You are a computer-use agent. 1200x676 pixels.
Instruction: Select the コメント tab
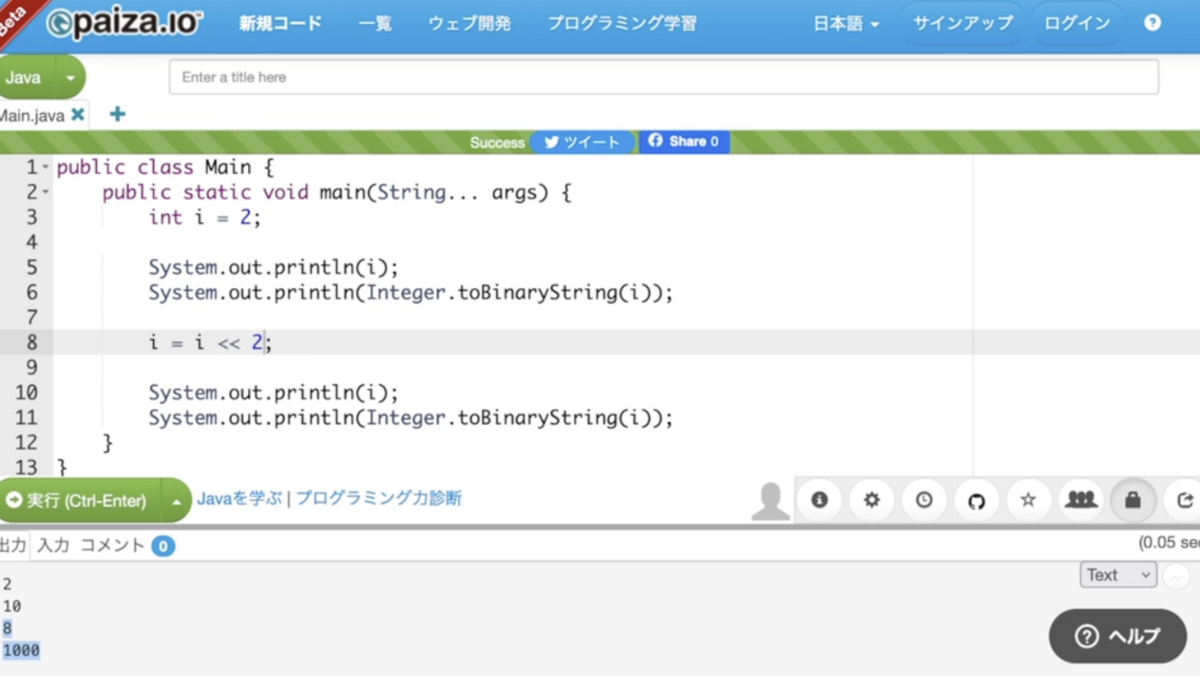[x=110, y=546]
